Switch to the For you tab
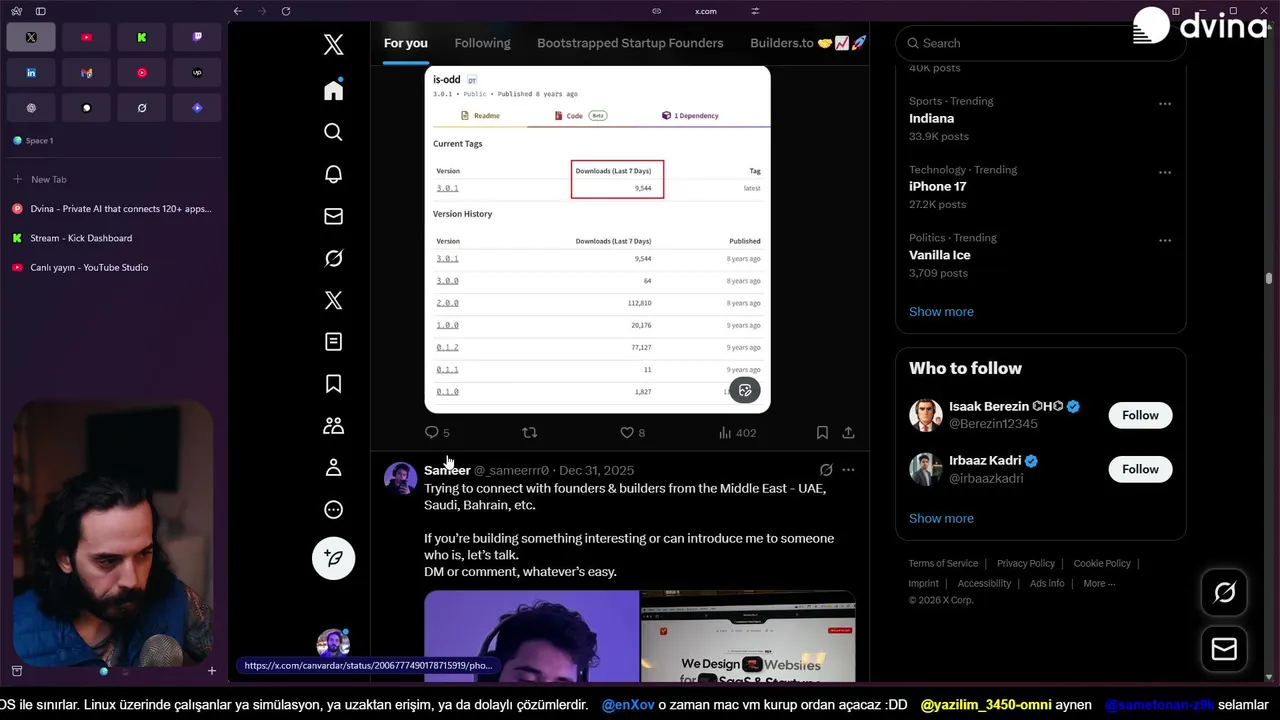1280x720 pixels. (x=406, y=43)
